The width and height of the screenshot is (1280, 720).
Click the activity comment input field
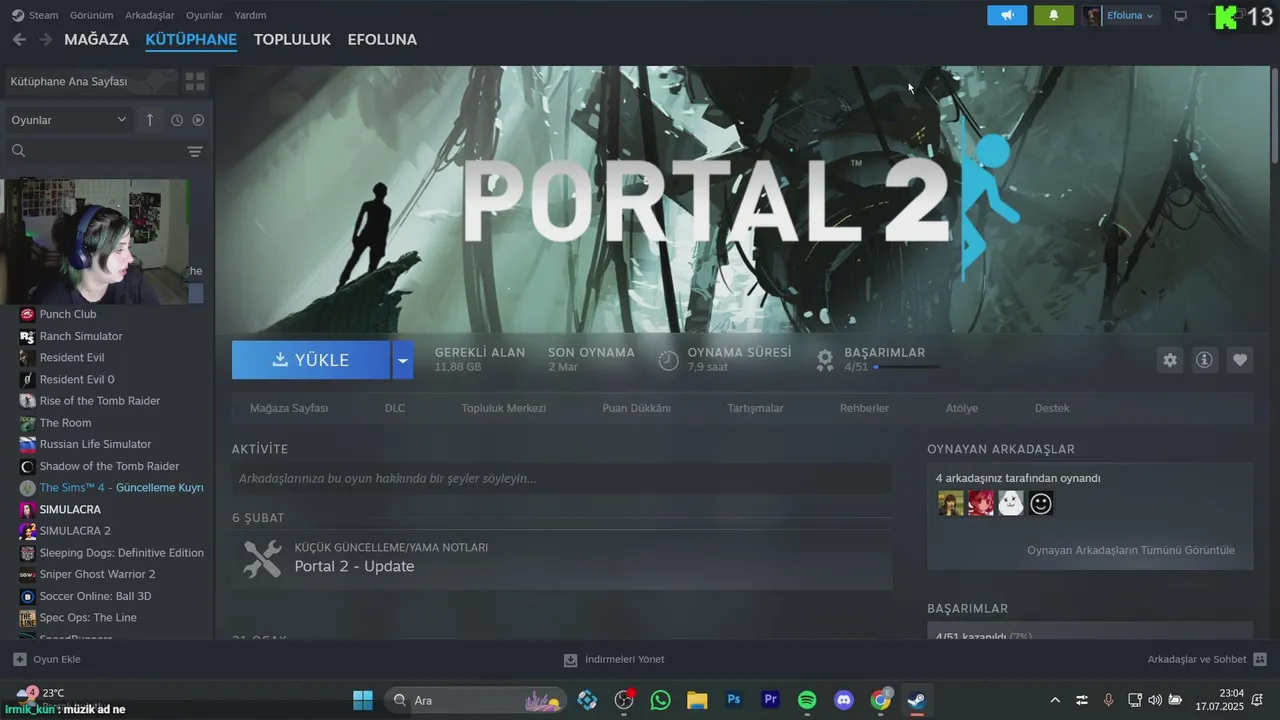tap(562, 478)
